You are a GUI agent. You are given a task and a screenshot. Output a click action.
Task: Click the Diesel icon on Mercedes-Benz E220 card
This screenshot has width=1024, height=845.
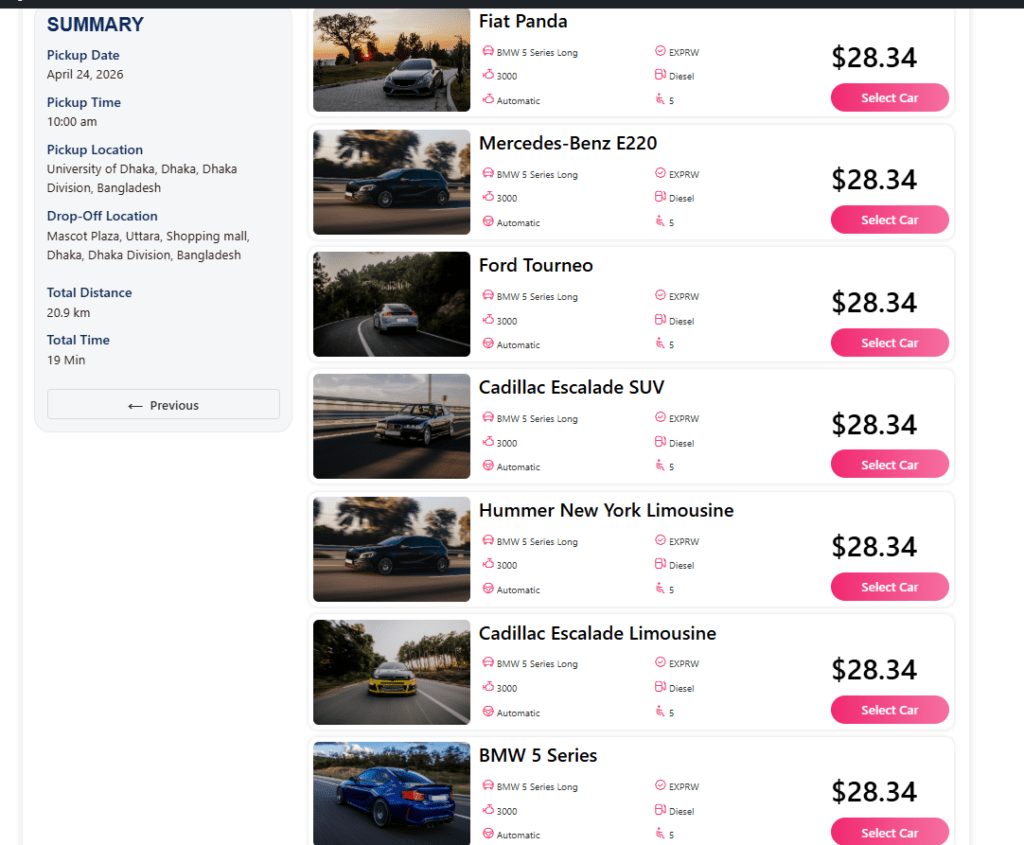pyautogui.click(x=660, y=197)
